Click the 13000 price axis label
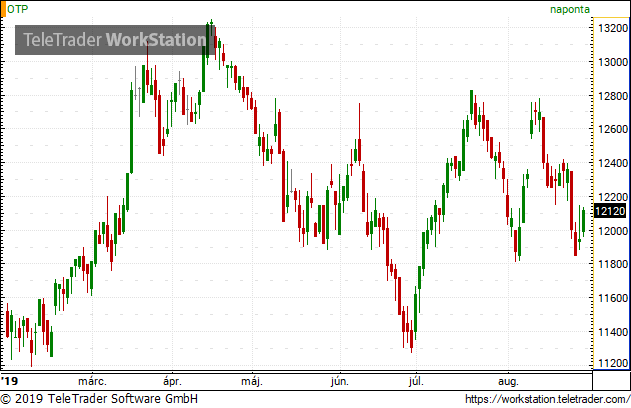Image resolution: width=631 pixels, height=408 pixels. 613,62
